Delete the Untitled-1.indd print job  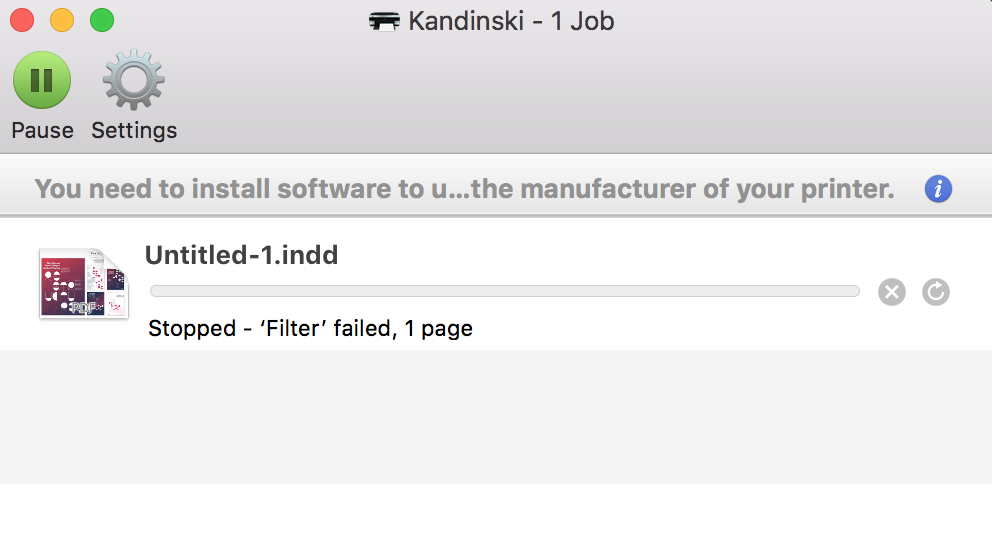point(891,292)
